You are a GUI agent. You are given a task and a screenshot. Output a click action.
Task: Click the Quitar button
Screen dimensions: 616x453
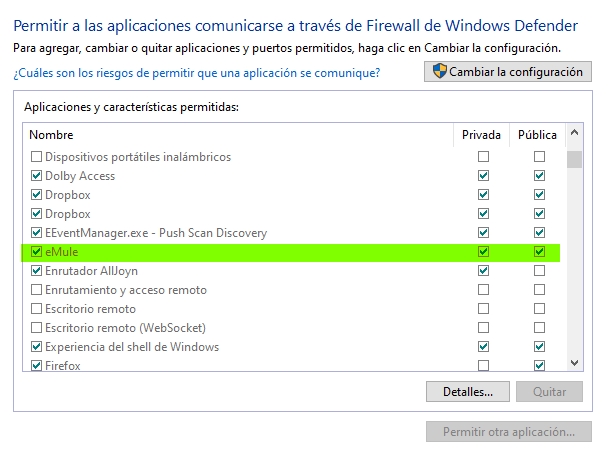coord(549,392)
